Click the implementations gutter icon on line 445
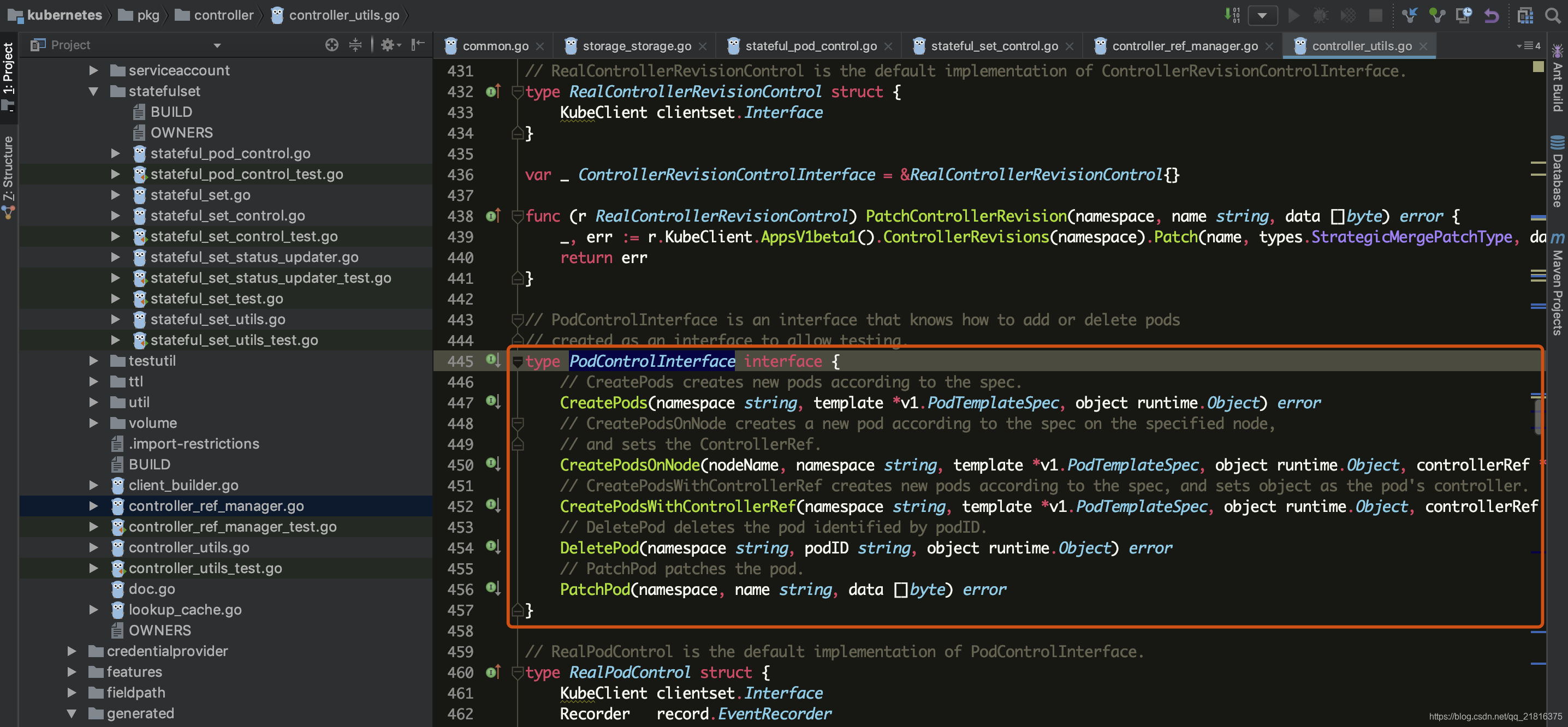Screen dimensions: 1568x727 tap(493, 360)
